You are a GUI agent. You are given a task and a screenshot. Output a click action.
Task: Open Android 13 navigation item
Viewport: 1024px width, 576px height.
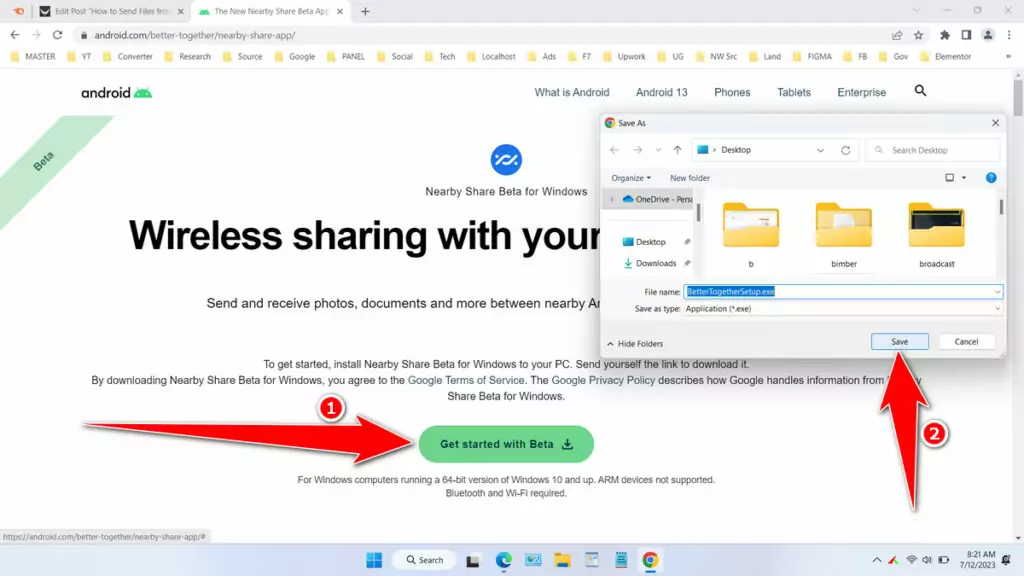pyautogui.click(x=662, y=93)
